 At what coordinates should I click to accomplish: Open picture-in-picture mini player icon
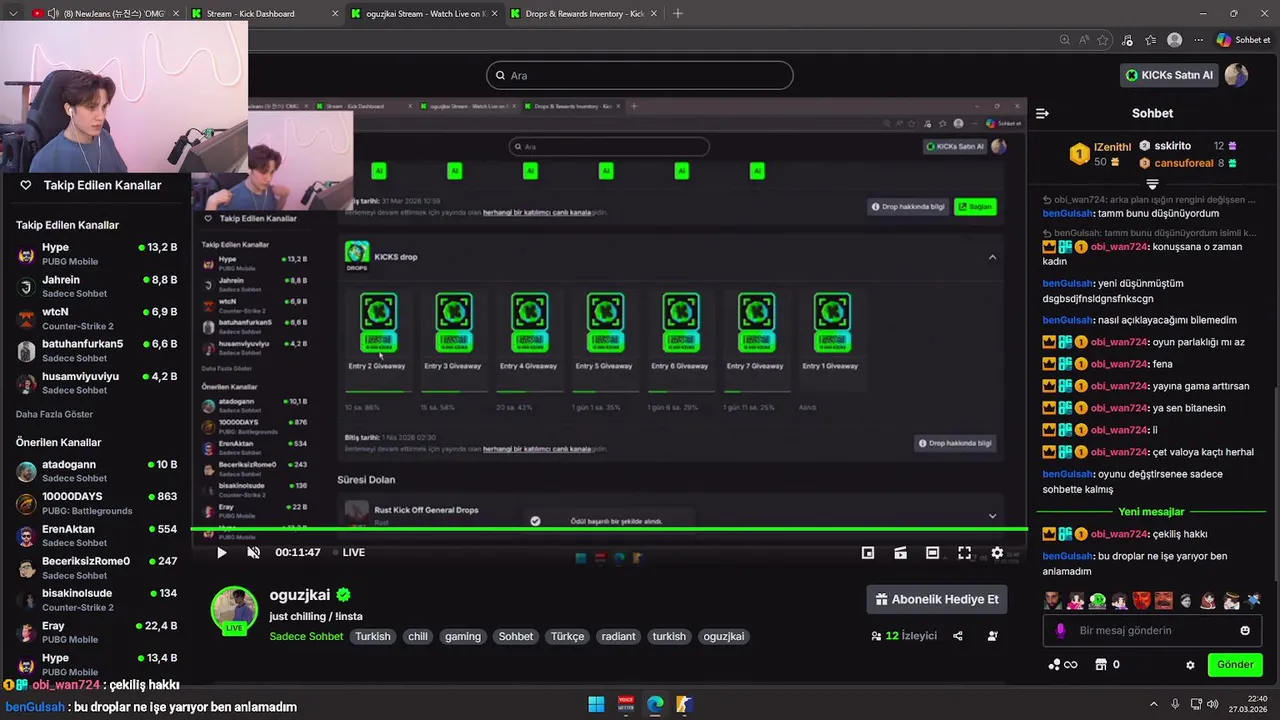click(868, 553)
